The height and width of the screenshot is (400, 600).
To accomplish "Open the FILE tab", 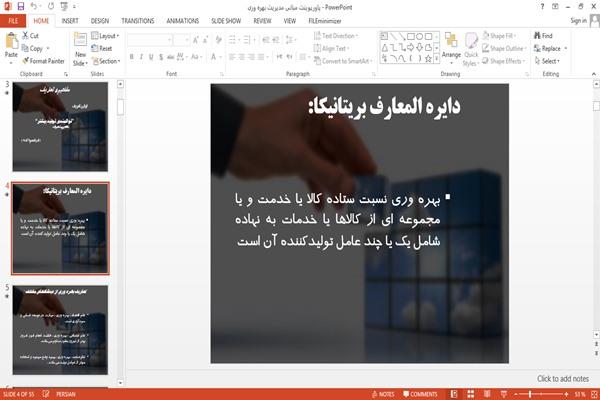I will tap(13, 21).
